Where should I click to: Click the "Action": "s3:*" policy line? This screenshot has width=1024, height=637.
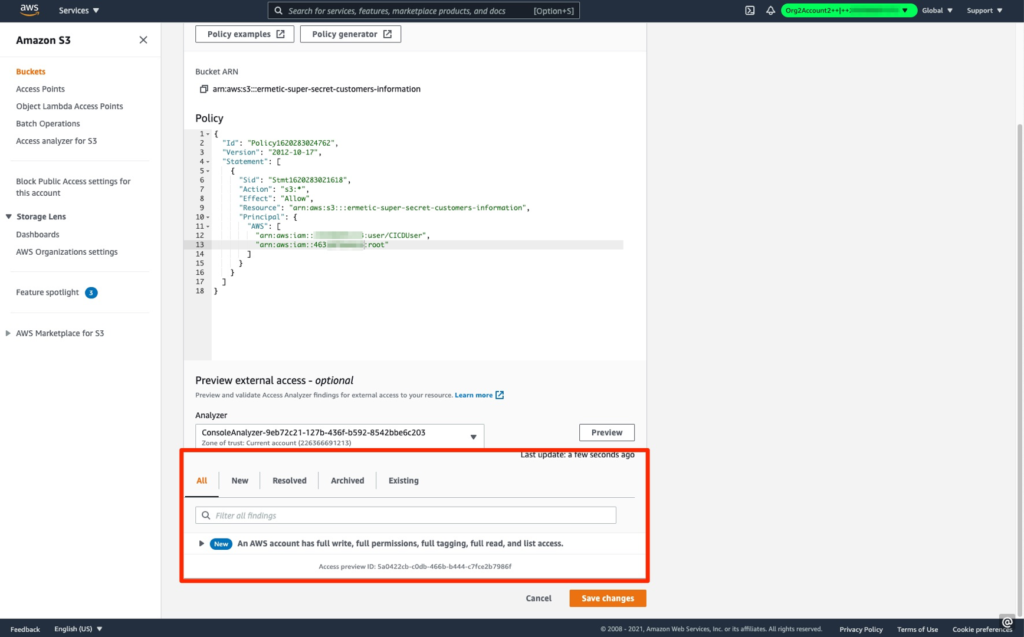[x=274, y=189]
